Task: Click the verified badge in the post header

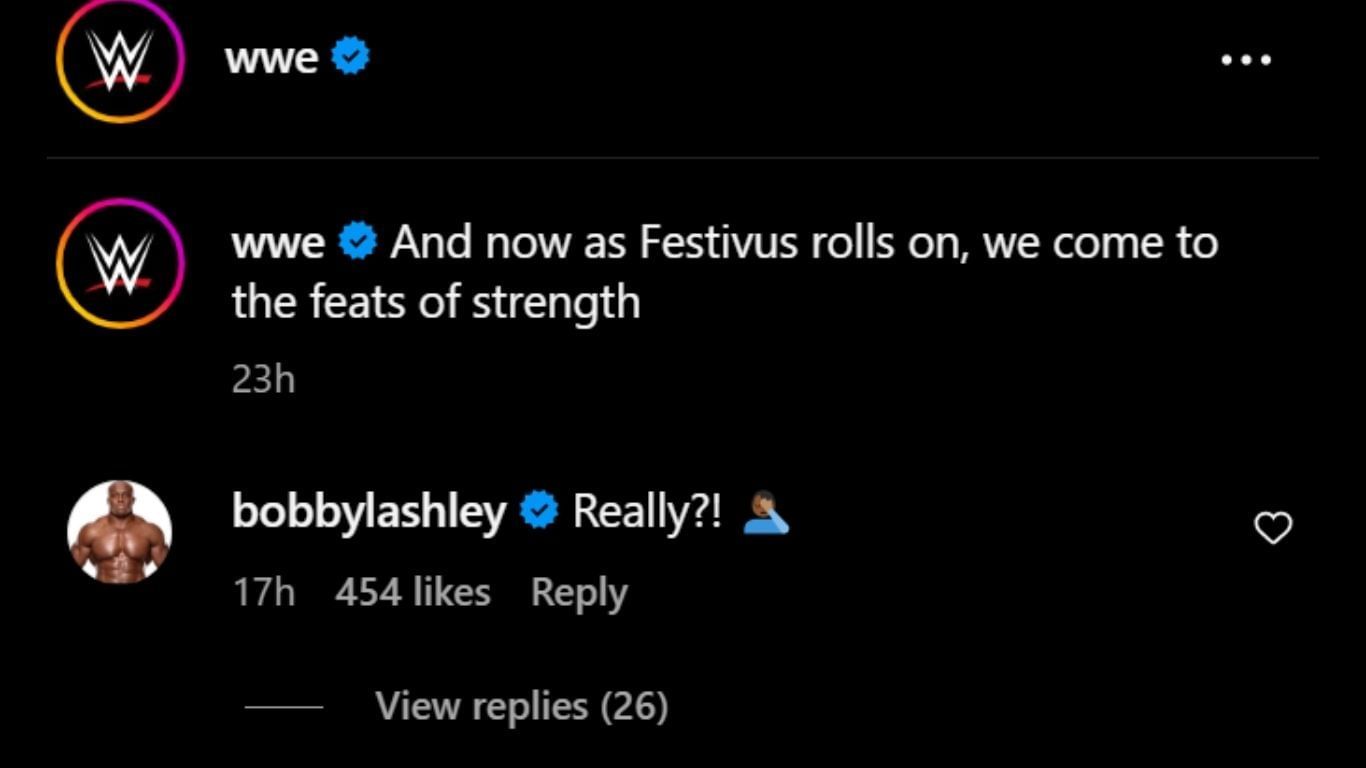Action: click(351, 57)
